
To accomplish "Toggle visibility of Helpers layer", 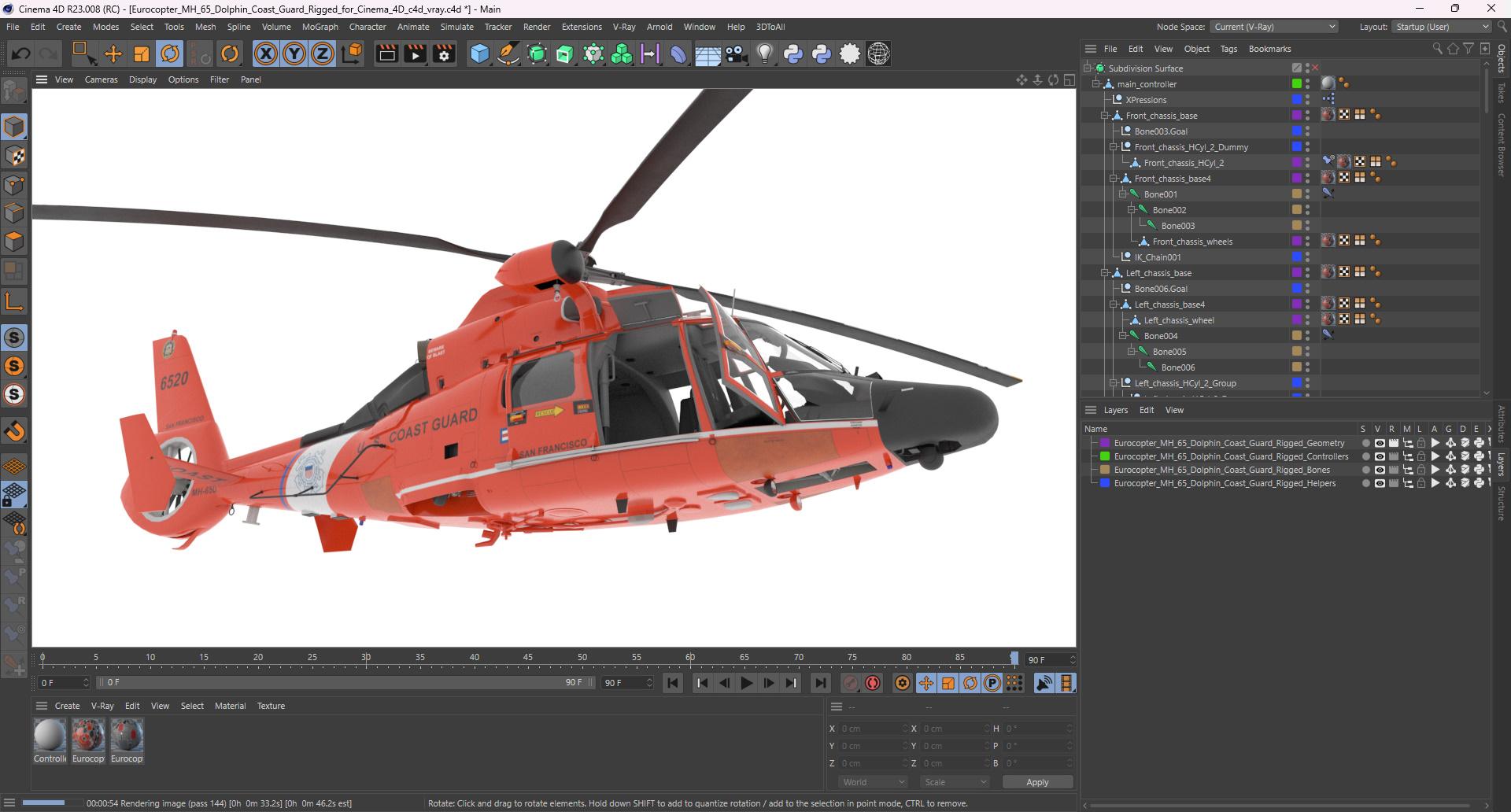I will coord(1380,483).
